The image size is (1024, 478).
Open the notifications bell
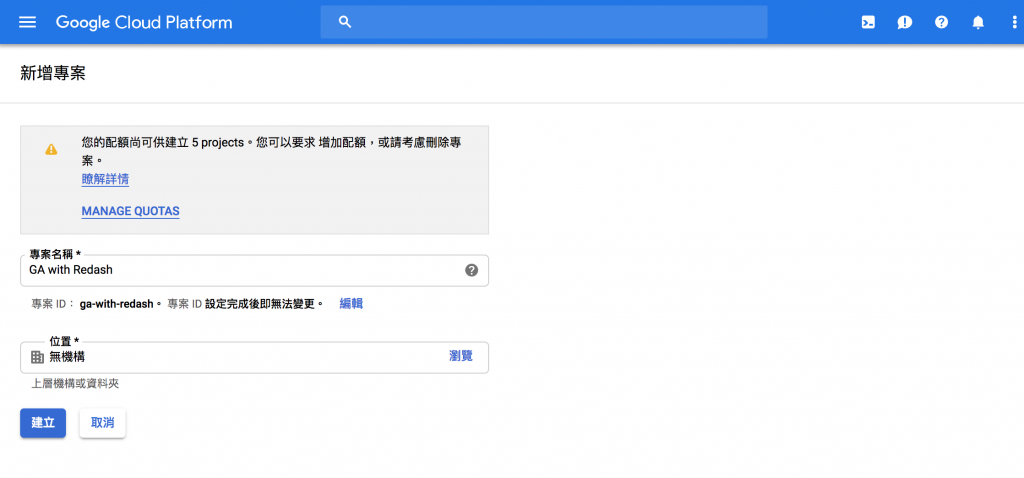pyautogui.click(x=978, y=22)
